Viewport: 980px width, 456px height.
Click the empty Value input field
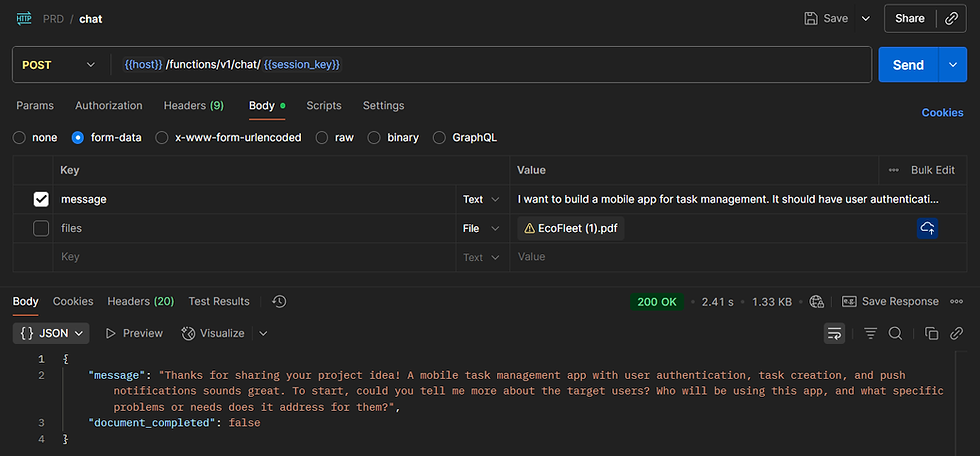tap(738, 257)
